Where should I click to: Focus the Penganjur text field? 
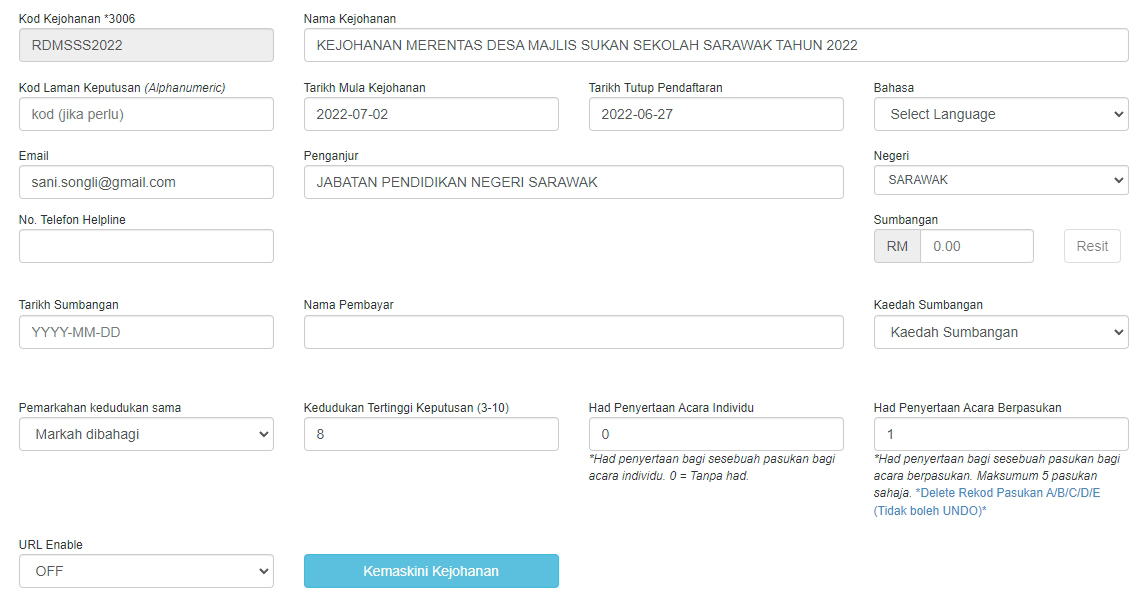click(x=573, y=182)
